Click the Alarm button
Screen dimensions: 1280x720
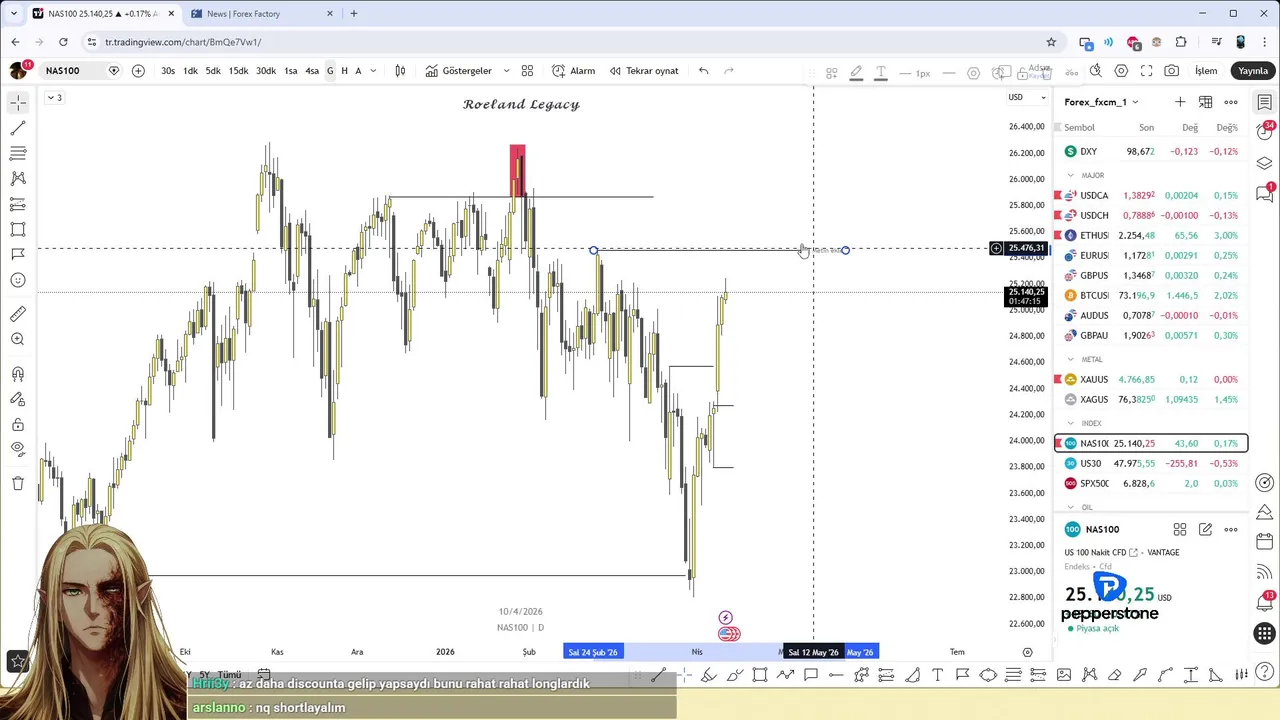point(573,71)
